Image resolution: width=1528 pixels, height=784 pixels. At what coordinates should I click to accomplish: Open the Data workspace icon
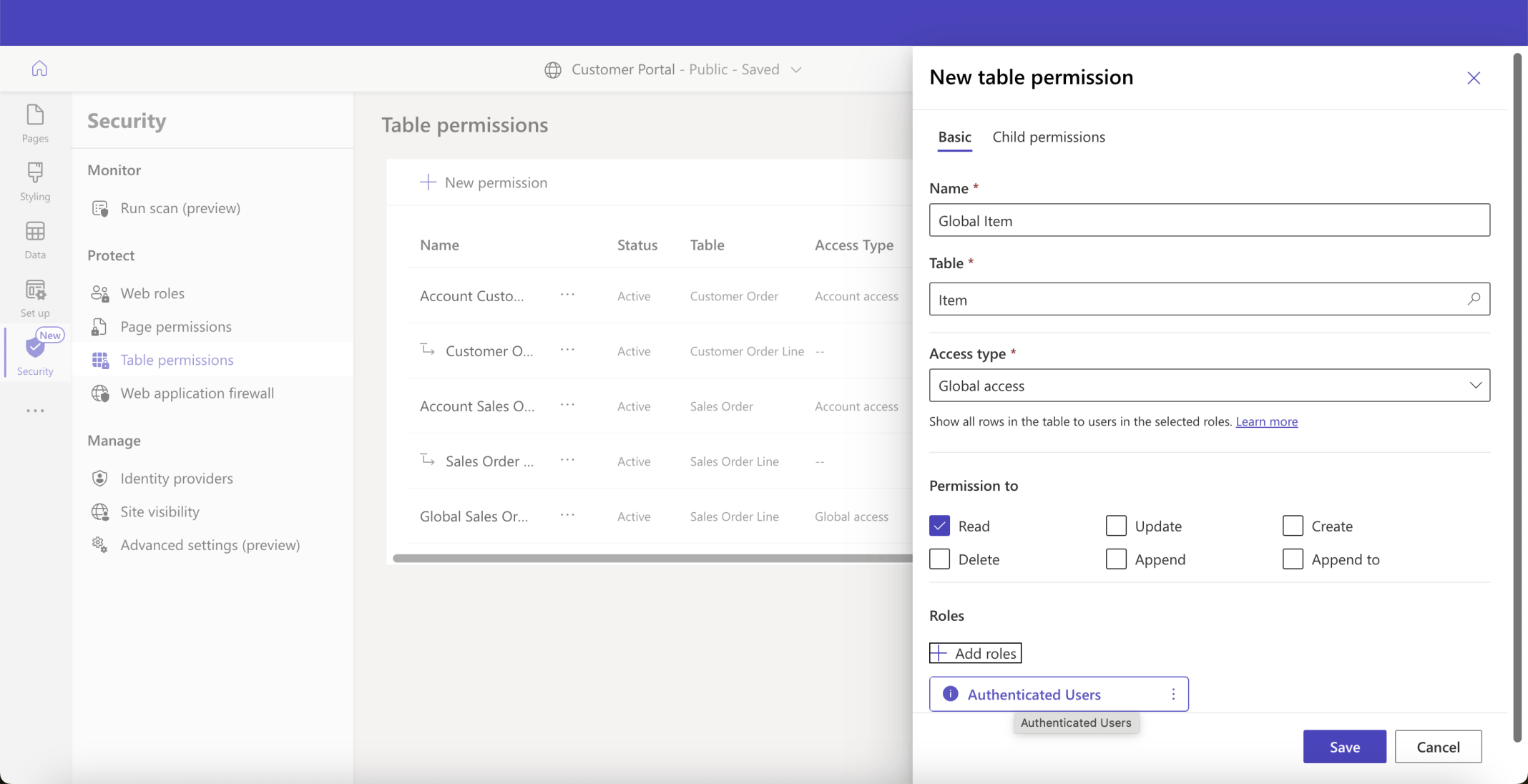click(35, 240)
